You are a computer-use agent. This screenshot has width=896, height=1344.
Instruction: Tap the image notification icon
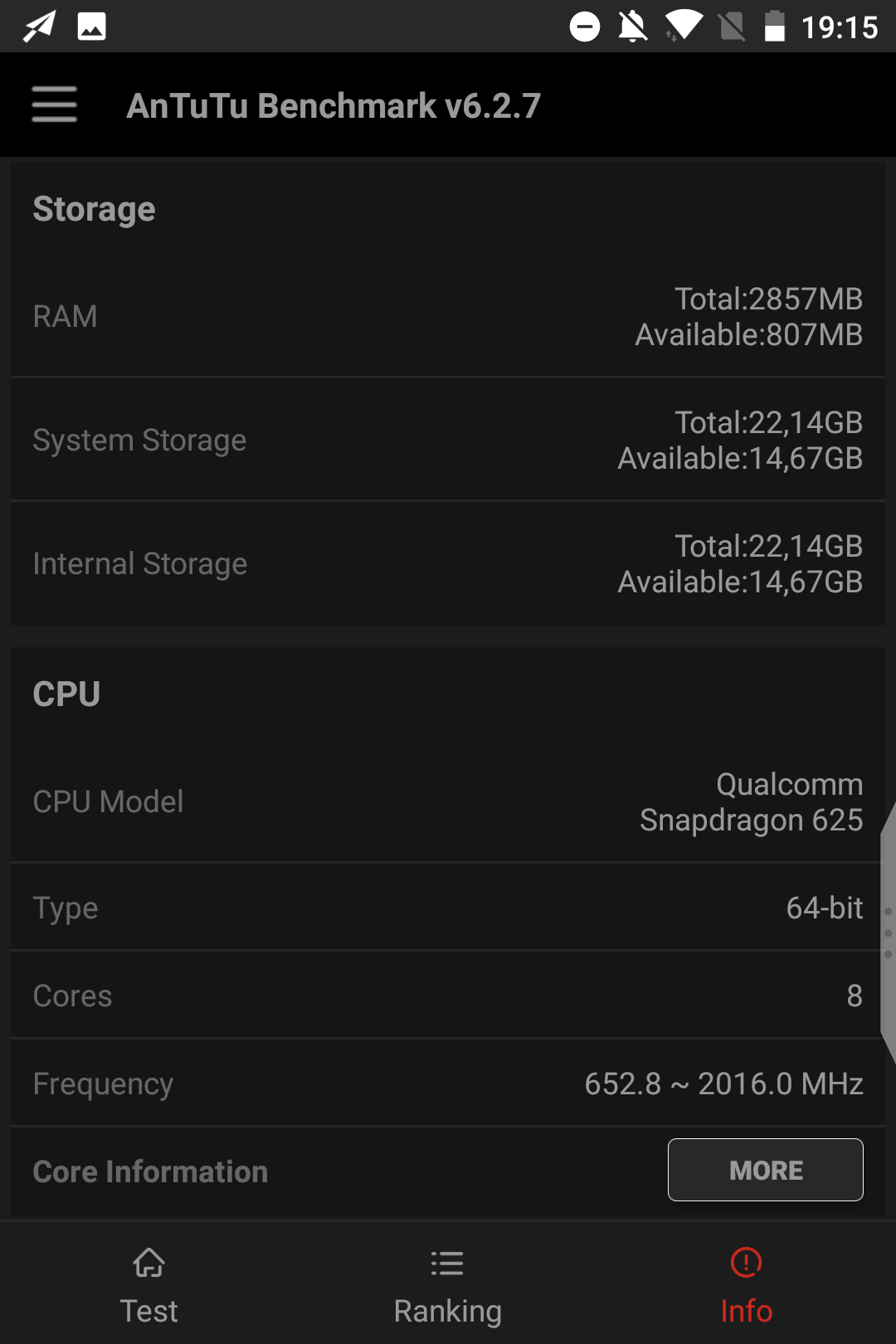[x=91, y=27]
